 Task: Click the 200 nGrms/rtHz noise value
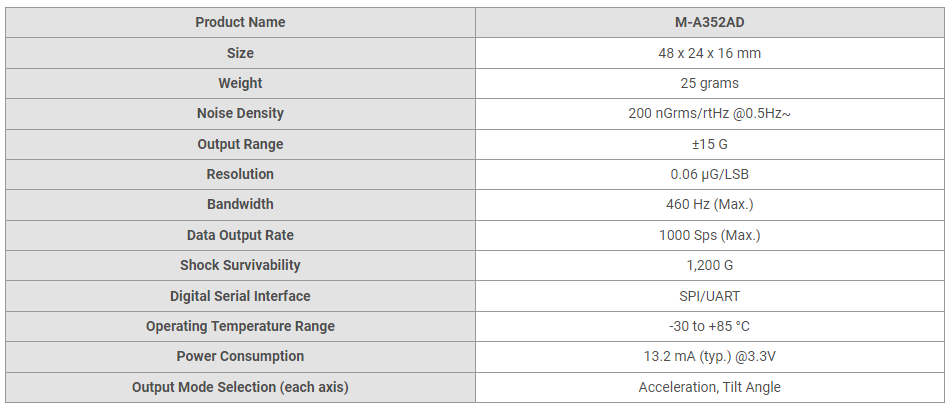(709, 113)
